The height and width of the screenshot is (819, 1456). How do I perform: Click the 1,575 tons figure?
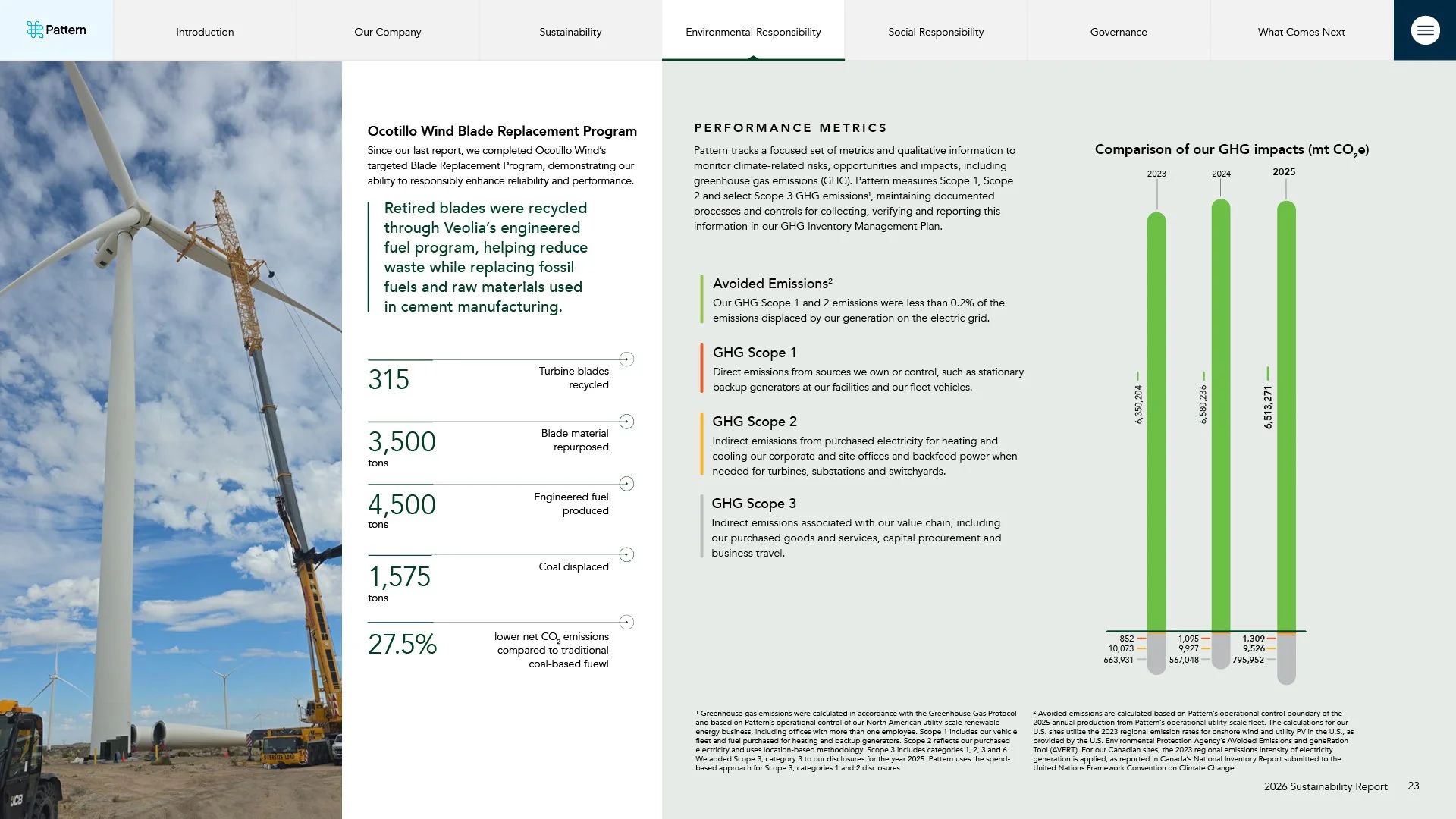click(x=399, y=577)
